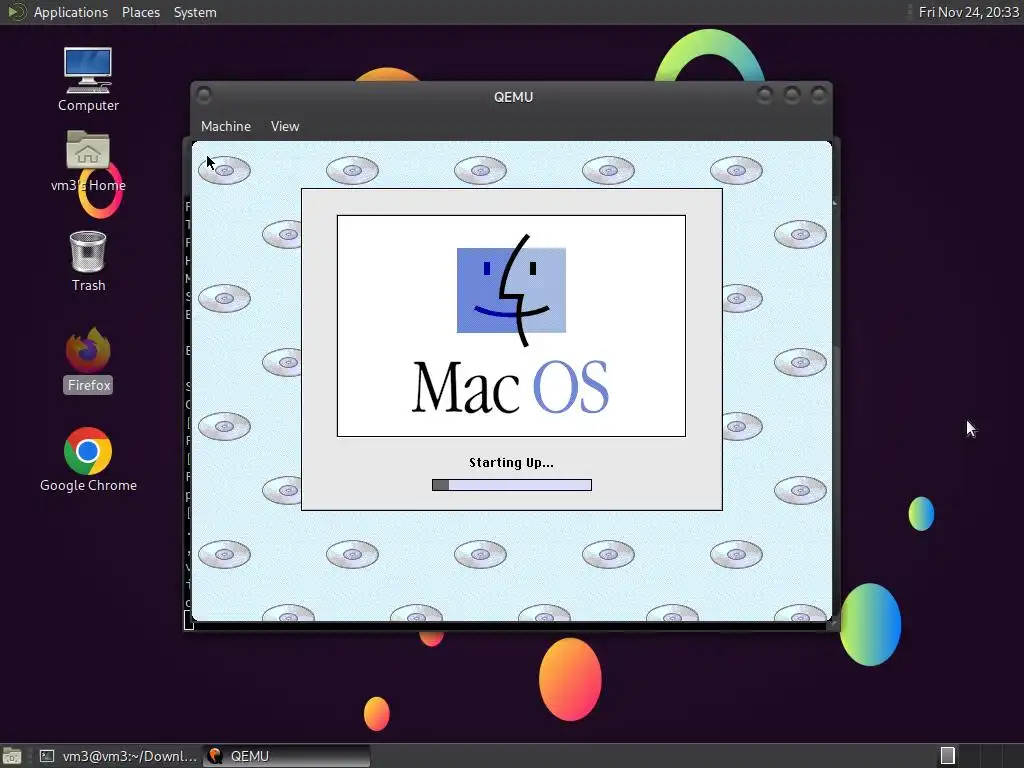The width and height of the screenshot is (1024, 768).
Task: Click the Starting Up progress bar
Action: pos(512,485)
